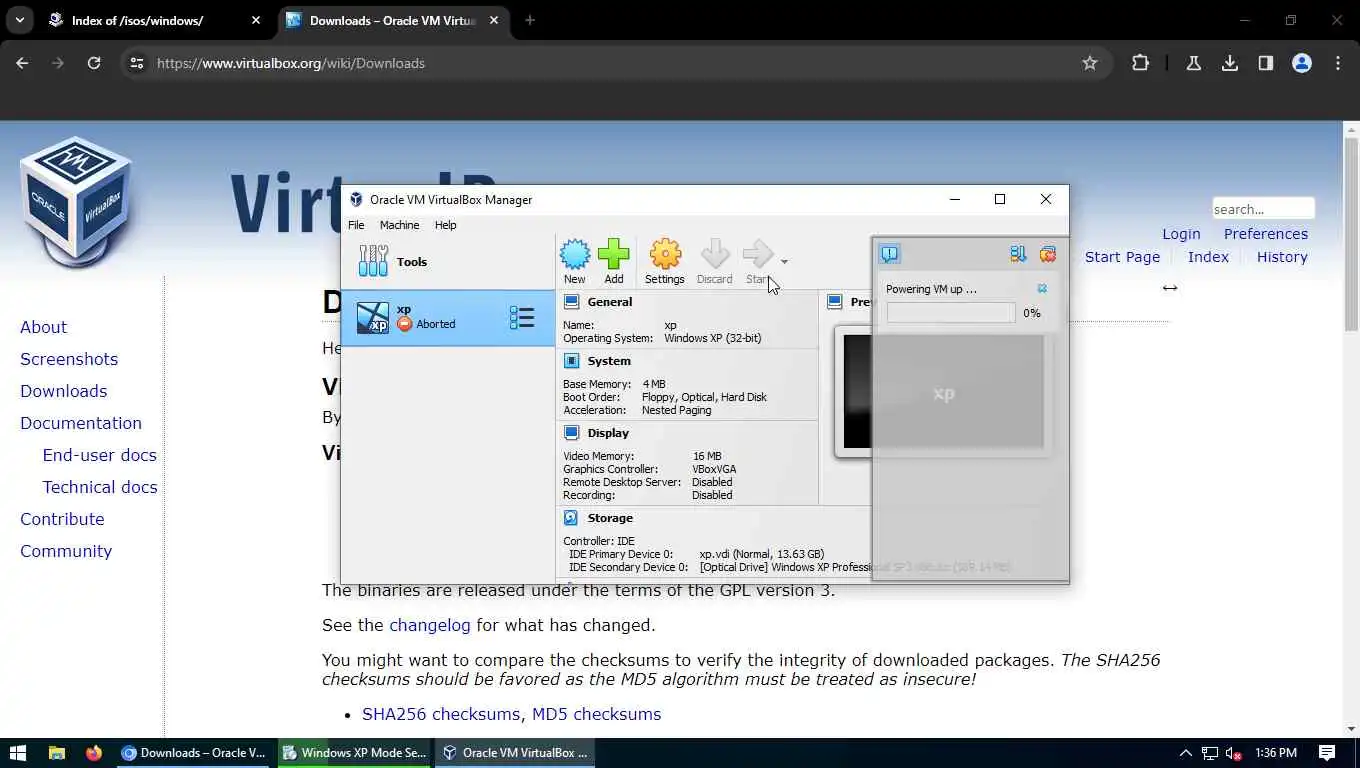Open the Windows Start menu
1360x768 pixels.
coord(18,753)
